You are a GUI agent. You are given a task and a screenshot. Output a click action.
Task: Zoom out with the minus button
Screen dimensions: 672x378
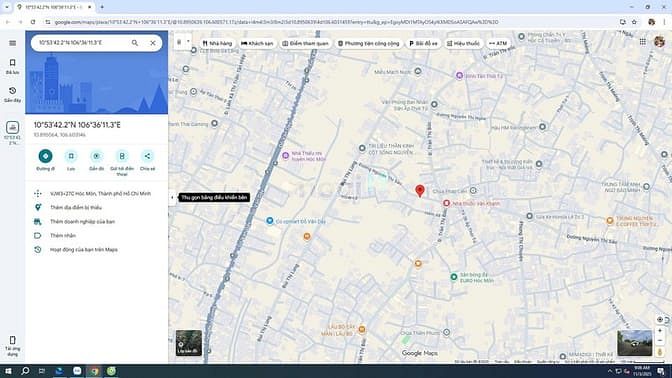[660, 341]
